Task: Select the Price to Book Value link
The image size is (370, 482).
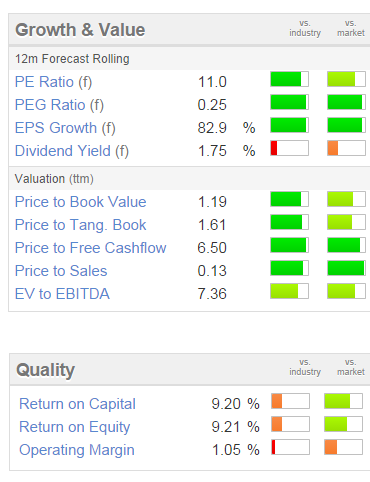Action: [x=80, y=202]
